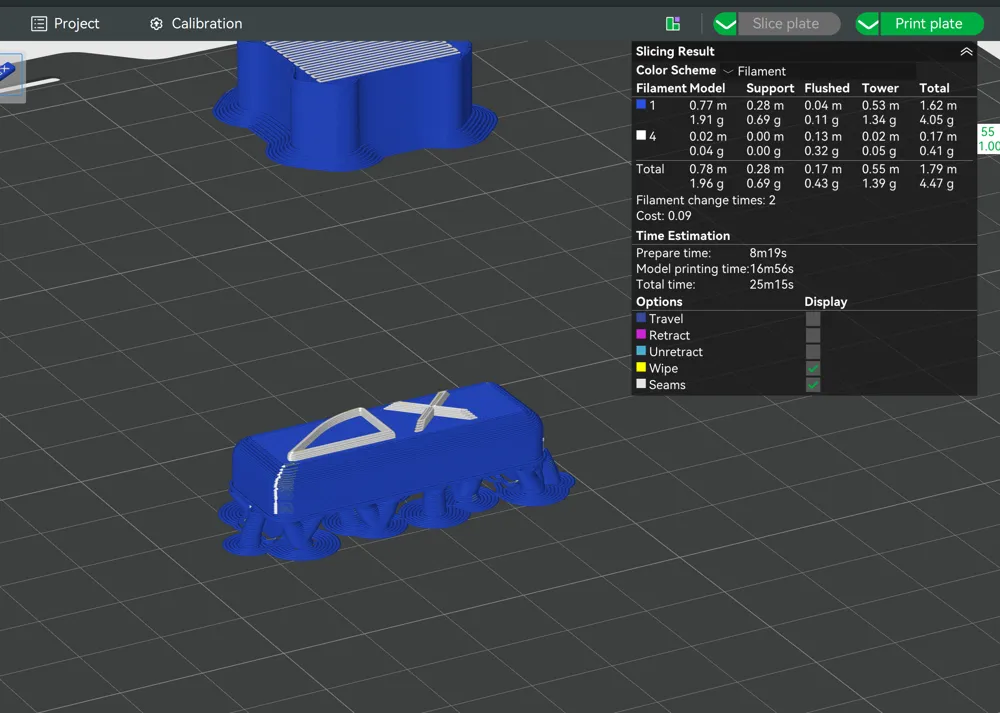Click the green plate layout icon
Viewport: 1000px width, 713px height.
[673, 24]
